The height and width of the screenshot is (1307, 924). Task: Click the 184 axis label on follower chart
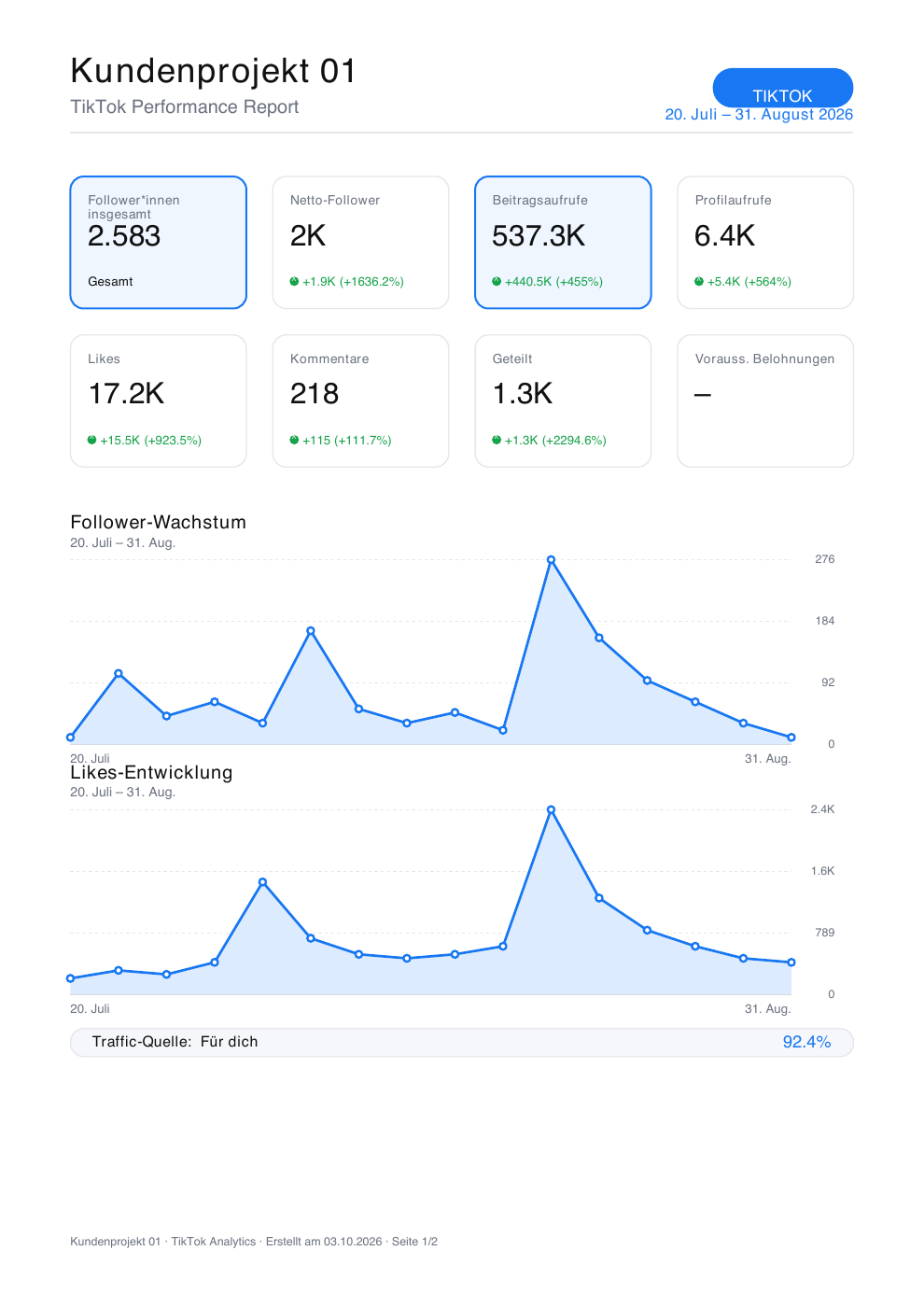click(825, 622)
